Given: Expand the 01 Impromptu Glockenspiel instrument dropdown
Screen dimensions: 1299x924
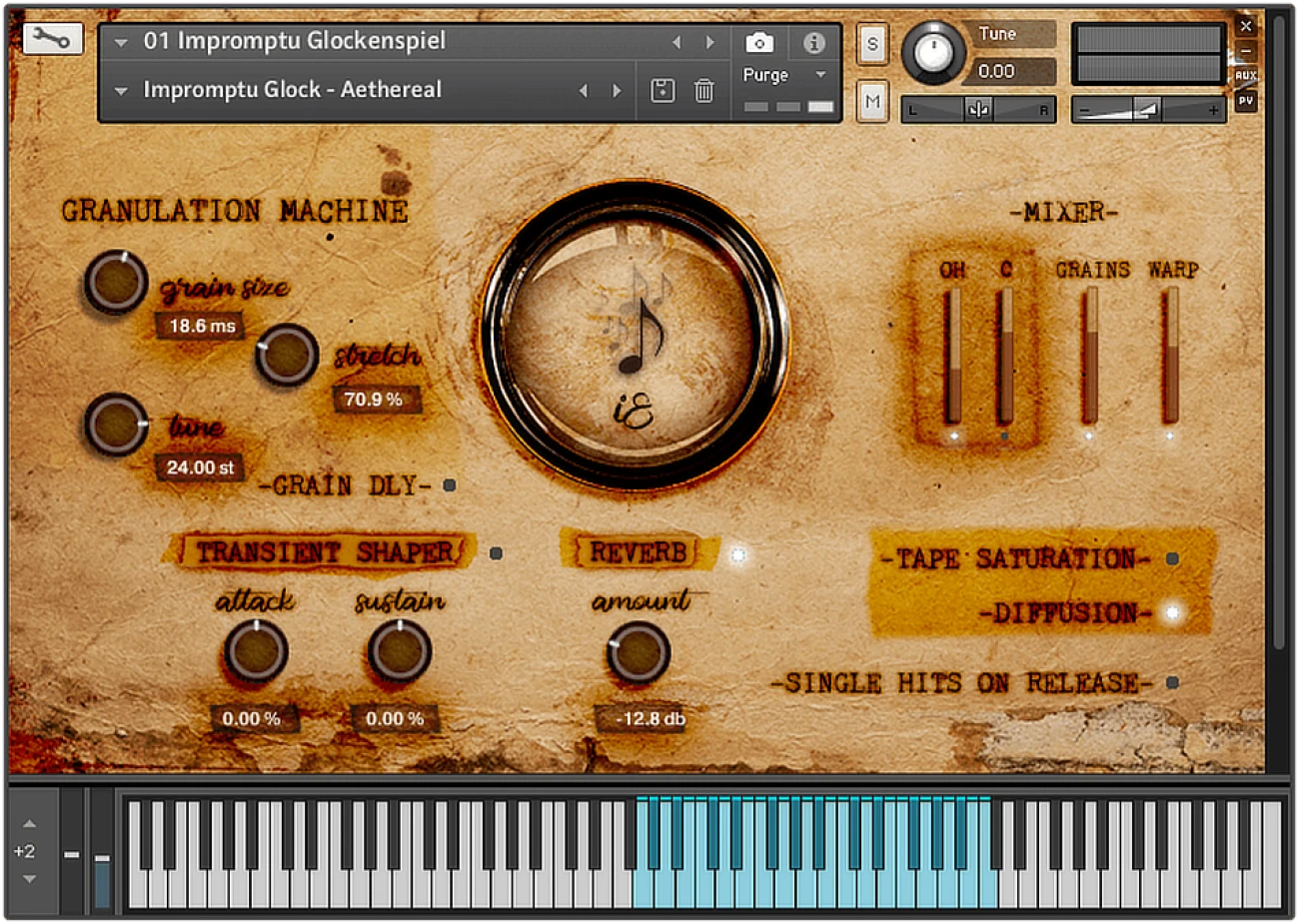Looking at the screenshot, I should click(x=121, y=42).
